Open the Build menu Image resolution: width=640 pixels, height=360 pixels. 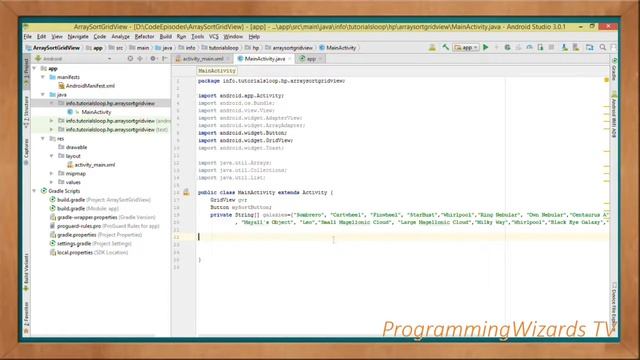coord(165,37)
